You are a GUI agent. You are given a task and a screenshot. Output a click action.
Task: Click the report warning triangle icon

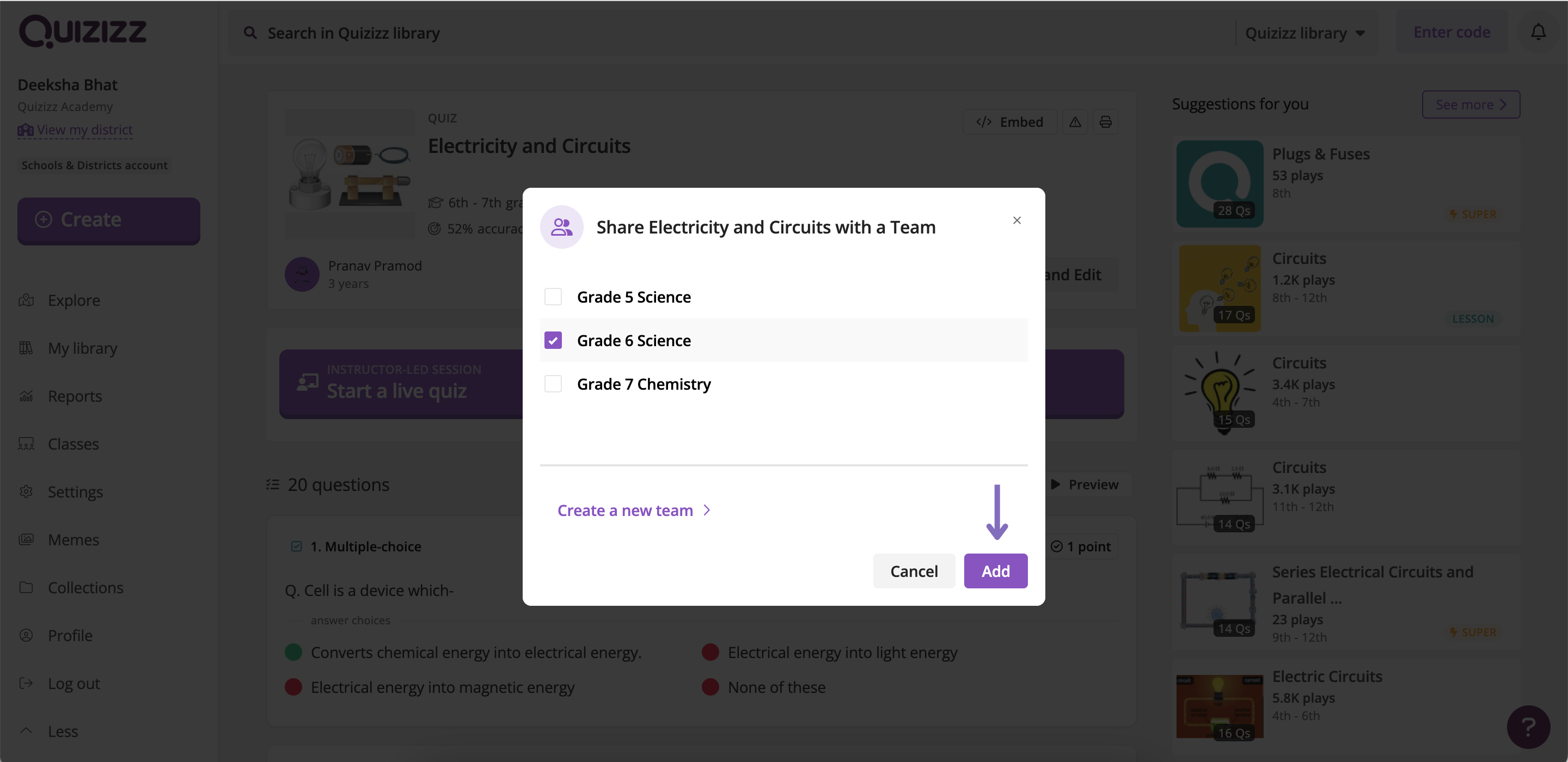[x=1076, y=122]
